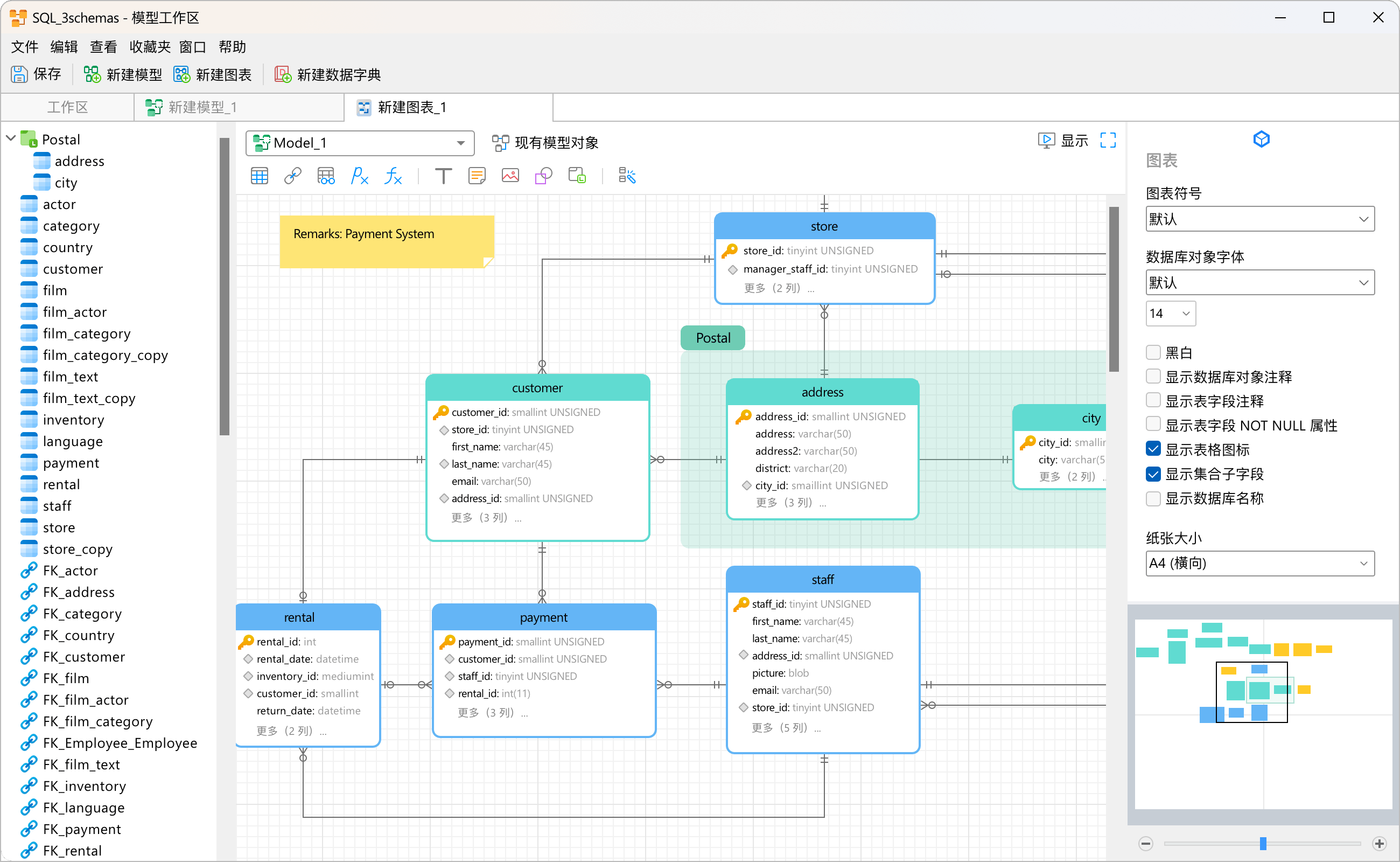
Task: Select the image insert tool
Action: (x=510, y=176)
